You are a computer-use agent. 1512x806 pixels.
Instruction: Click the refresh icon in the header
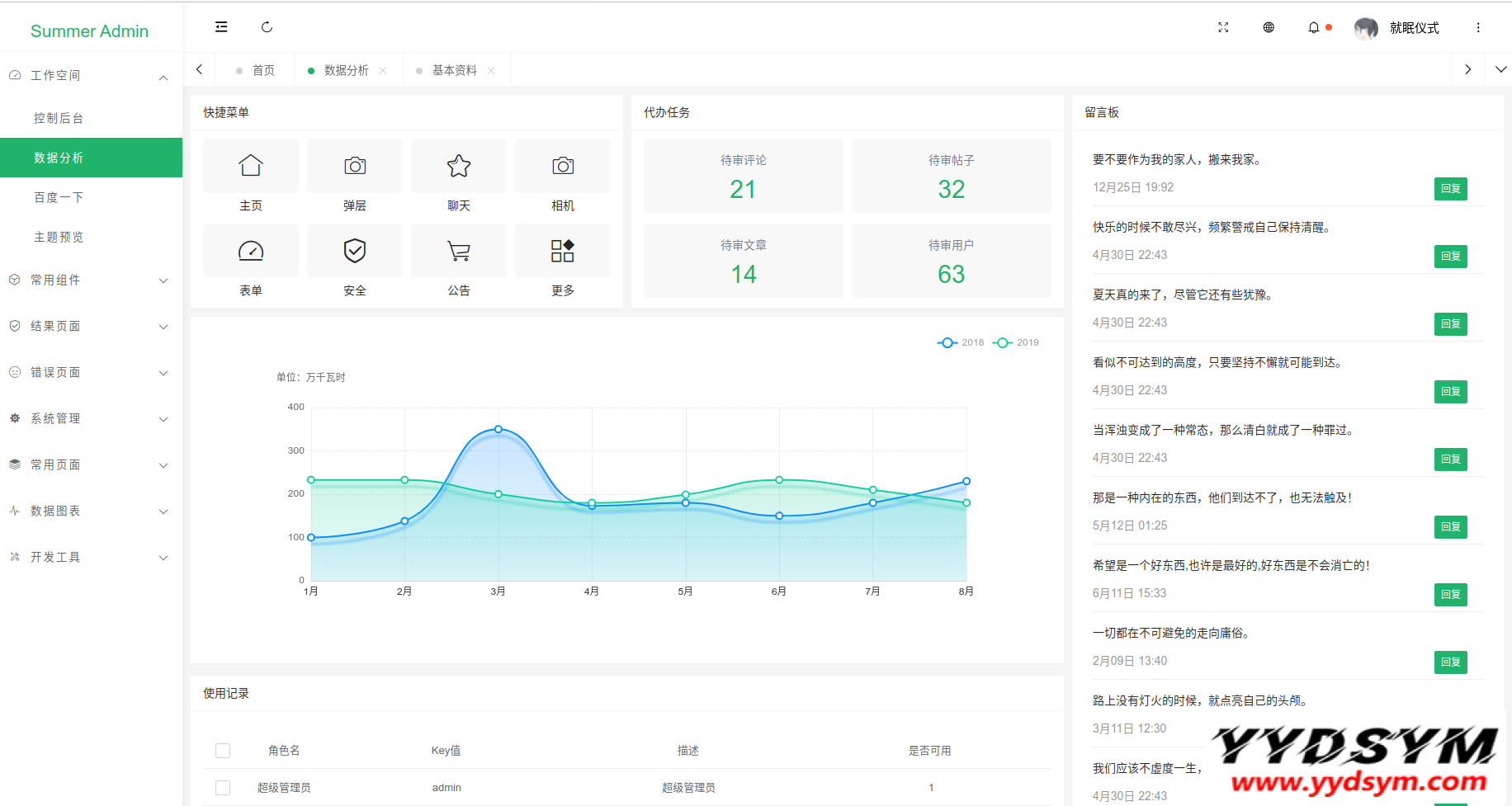pyautogui.click(x=267, y=27)
